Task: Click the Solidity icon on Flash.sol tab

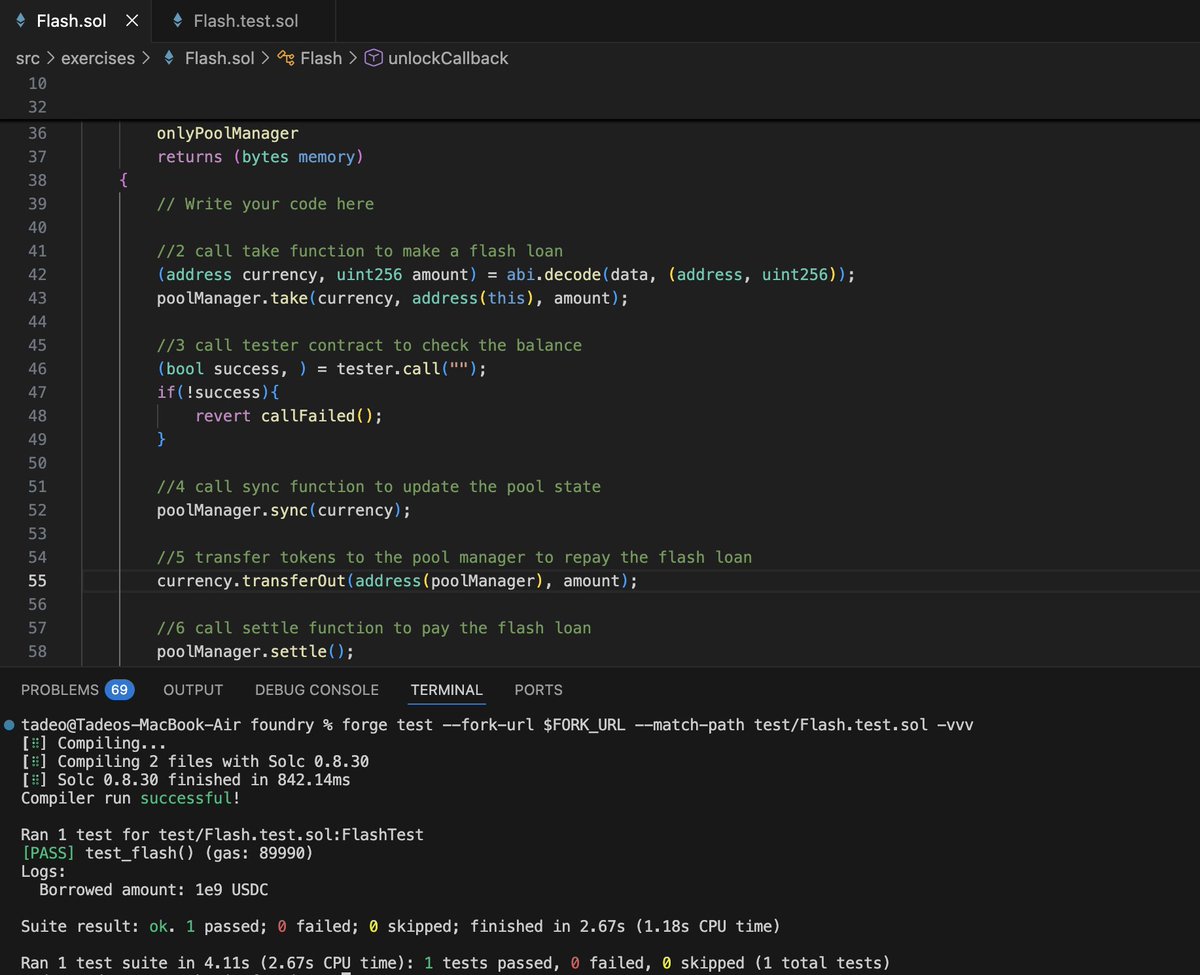Action: pos(18,18)
